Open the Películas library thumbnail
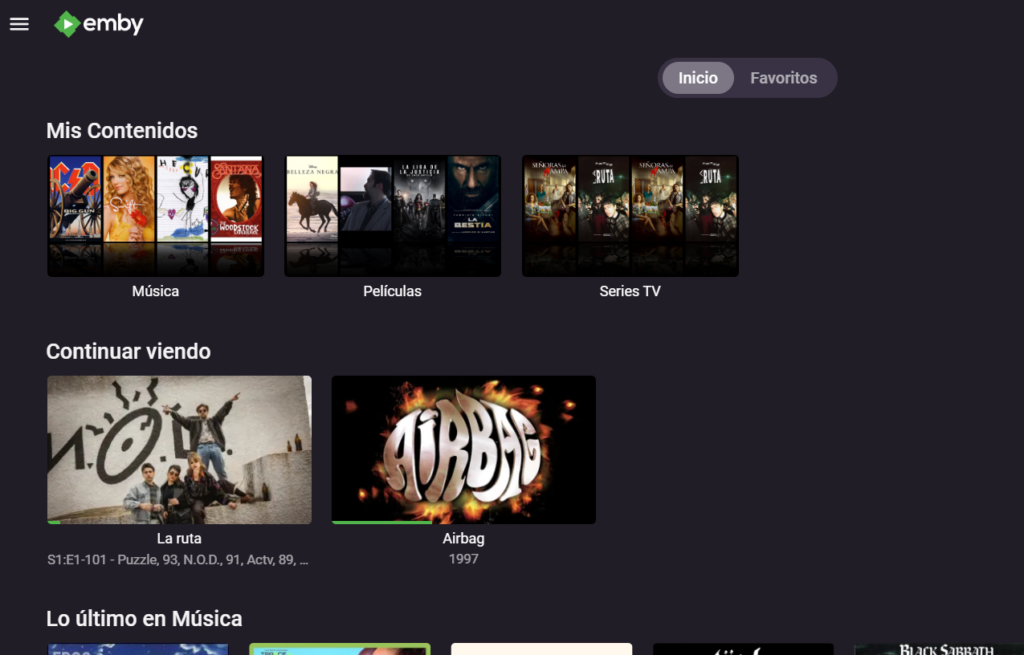This screenshot has width=1024, height=655. click(392, 215)
